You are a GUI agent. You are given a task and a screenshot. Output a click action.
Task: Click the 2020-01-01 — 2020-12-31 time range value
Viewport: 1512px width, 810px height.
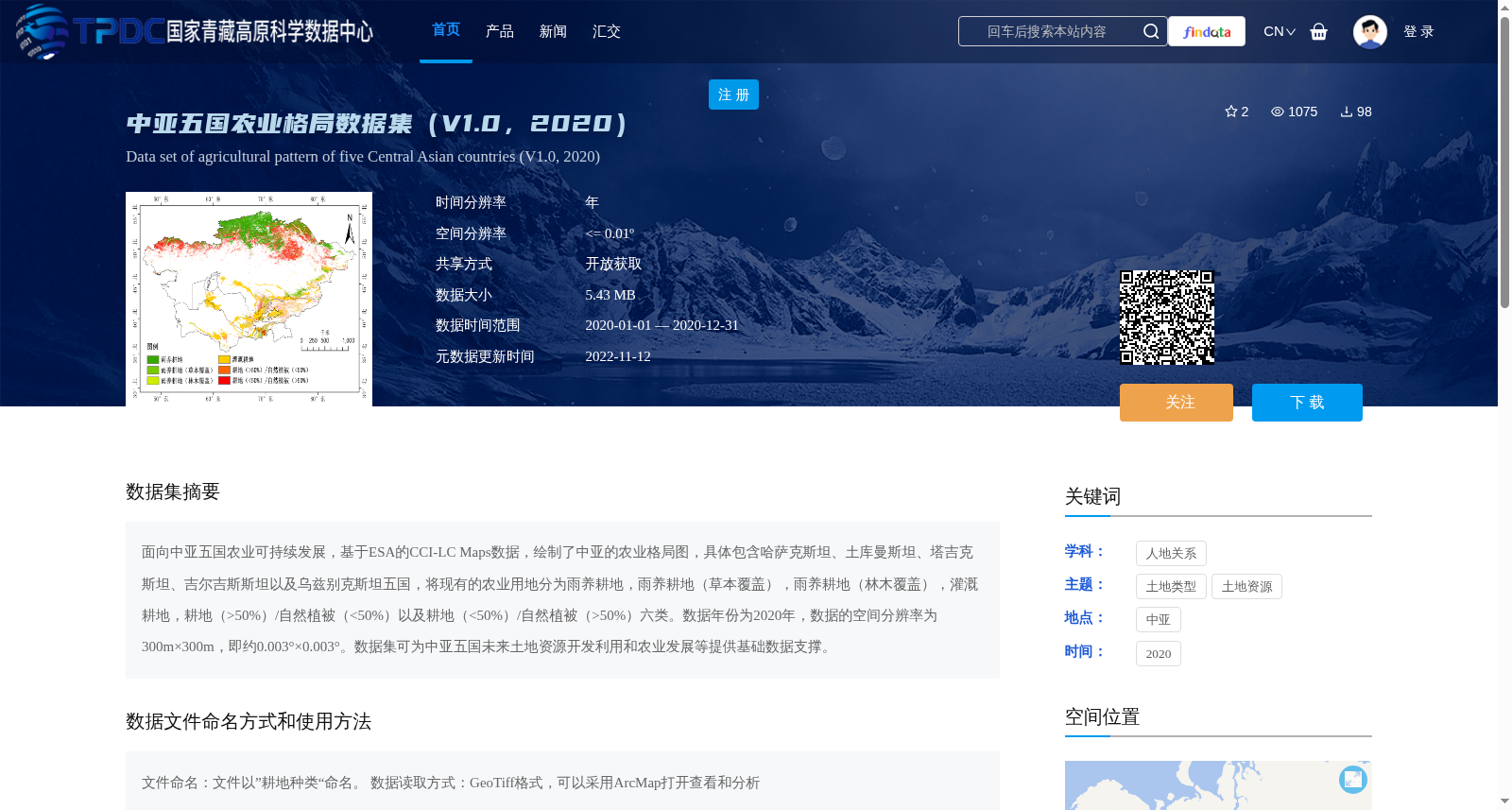click(x=661, y=325)
